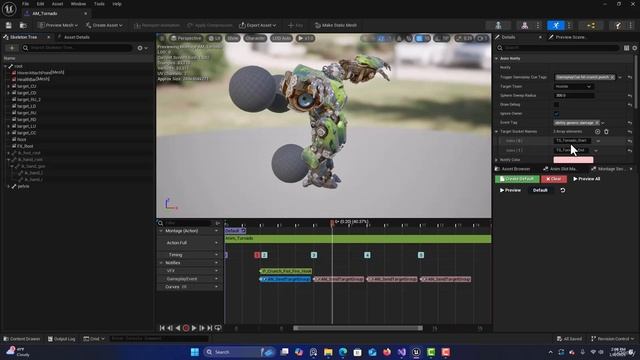Open the Physics asset mode icon

(618, 25)
